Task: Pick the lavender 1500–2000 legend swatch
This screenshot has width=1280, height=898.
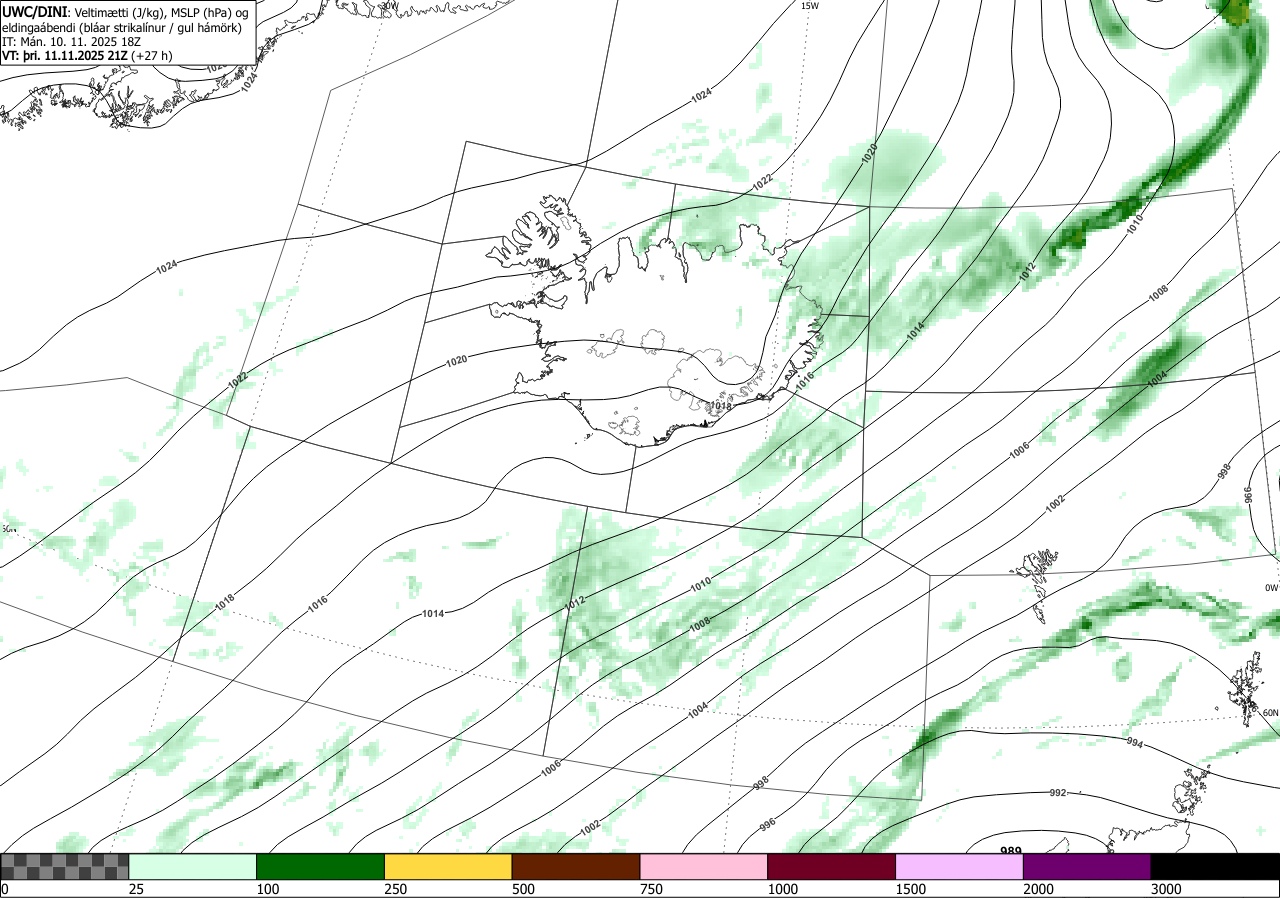Action: (960, 866)
